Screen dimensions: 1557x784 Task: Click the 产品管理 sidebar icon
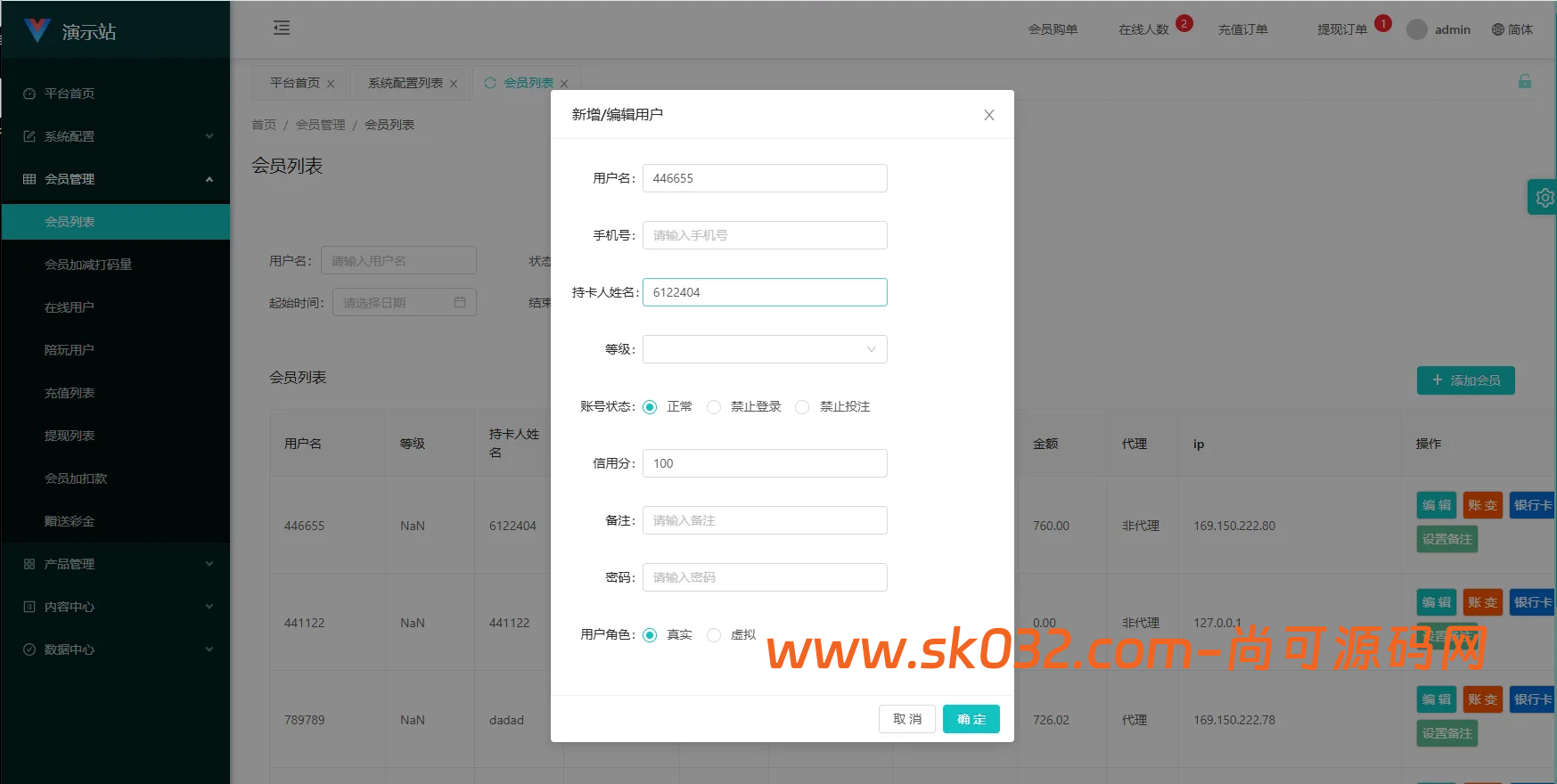[29, 564]
